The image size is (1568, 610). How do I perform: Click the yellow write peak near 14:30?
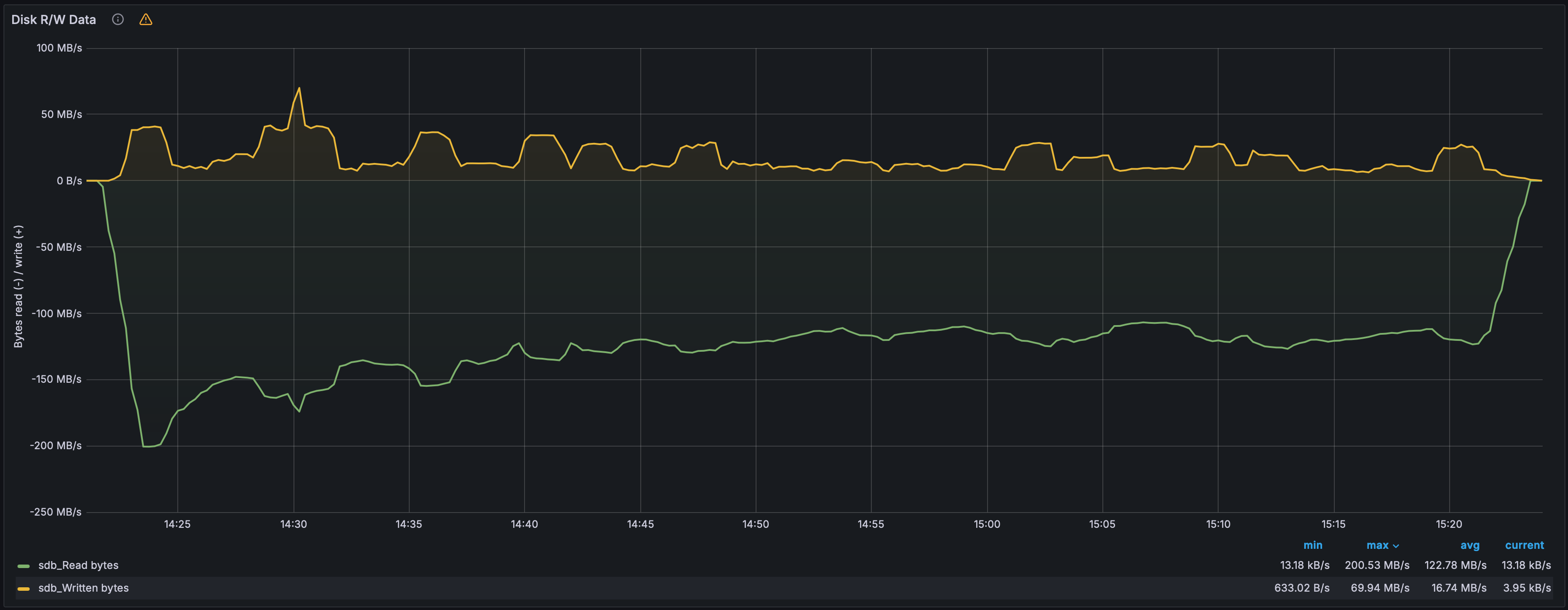pos(299,88)
